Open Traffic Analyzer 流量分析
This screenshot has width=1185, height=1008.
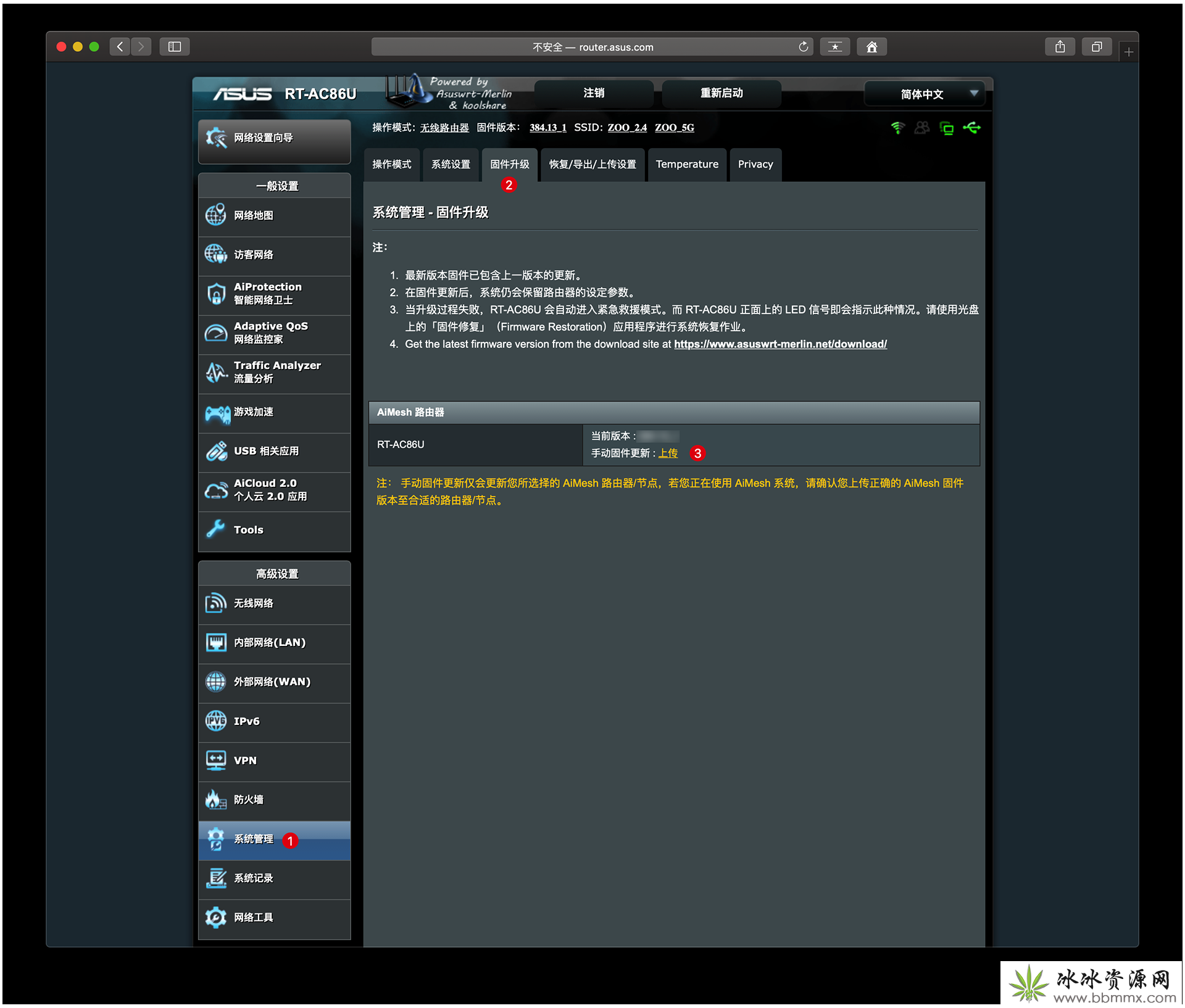[274, 373]
